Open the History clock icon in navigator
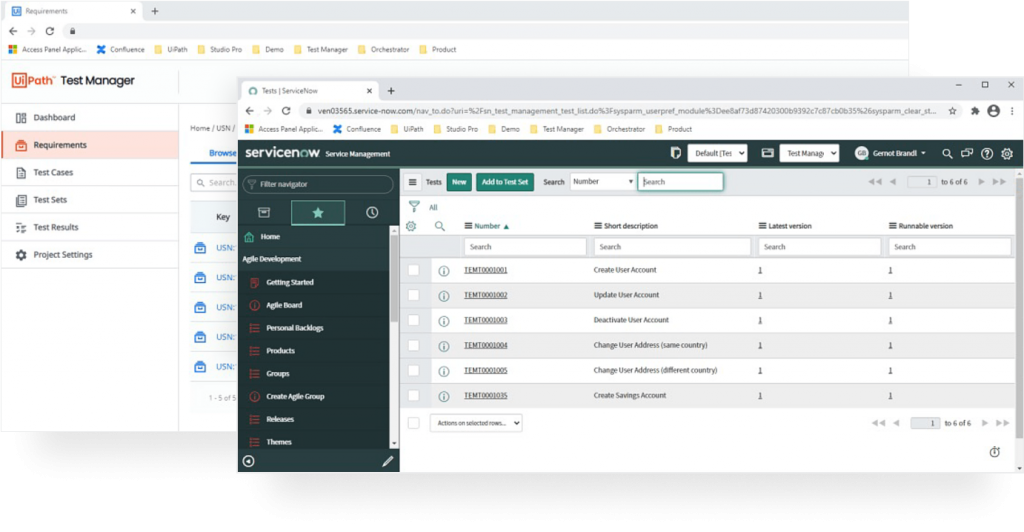The height and width of the screenshot is (532, 1024). click(372, 212)
